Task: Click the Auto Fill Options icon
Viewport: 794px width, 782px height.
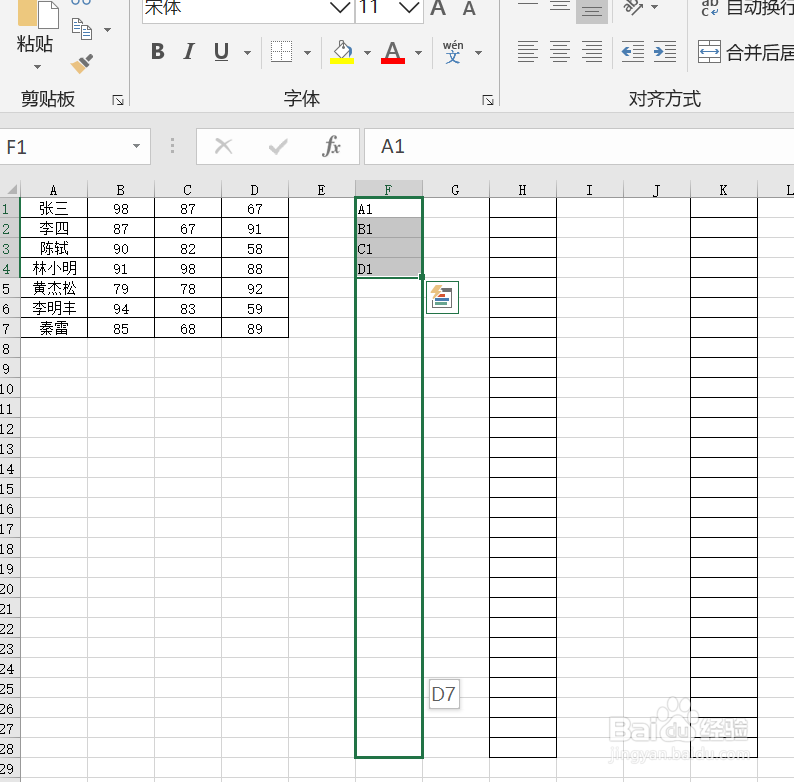Action: tap(442, 298)
